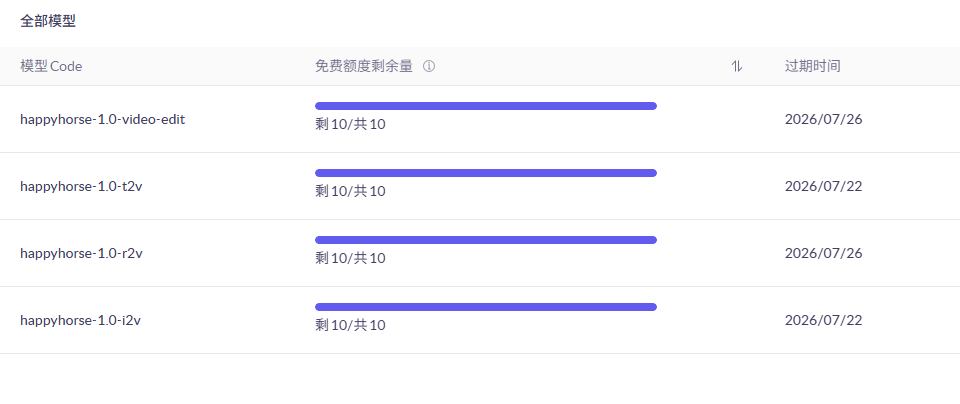The height and width of the screenshot is (404, 960).
Task: Click the 2026/07/26 expiry date for happyhorse-1.0-video-edit
Action: 823,119
